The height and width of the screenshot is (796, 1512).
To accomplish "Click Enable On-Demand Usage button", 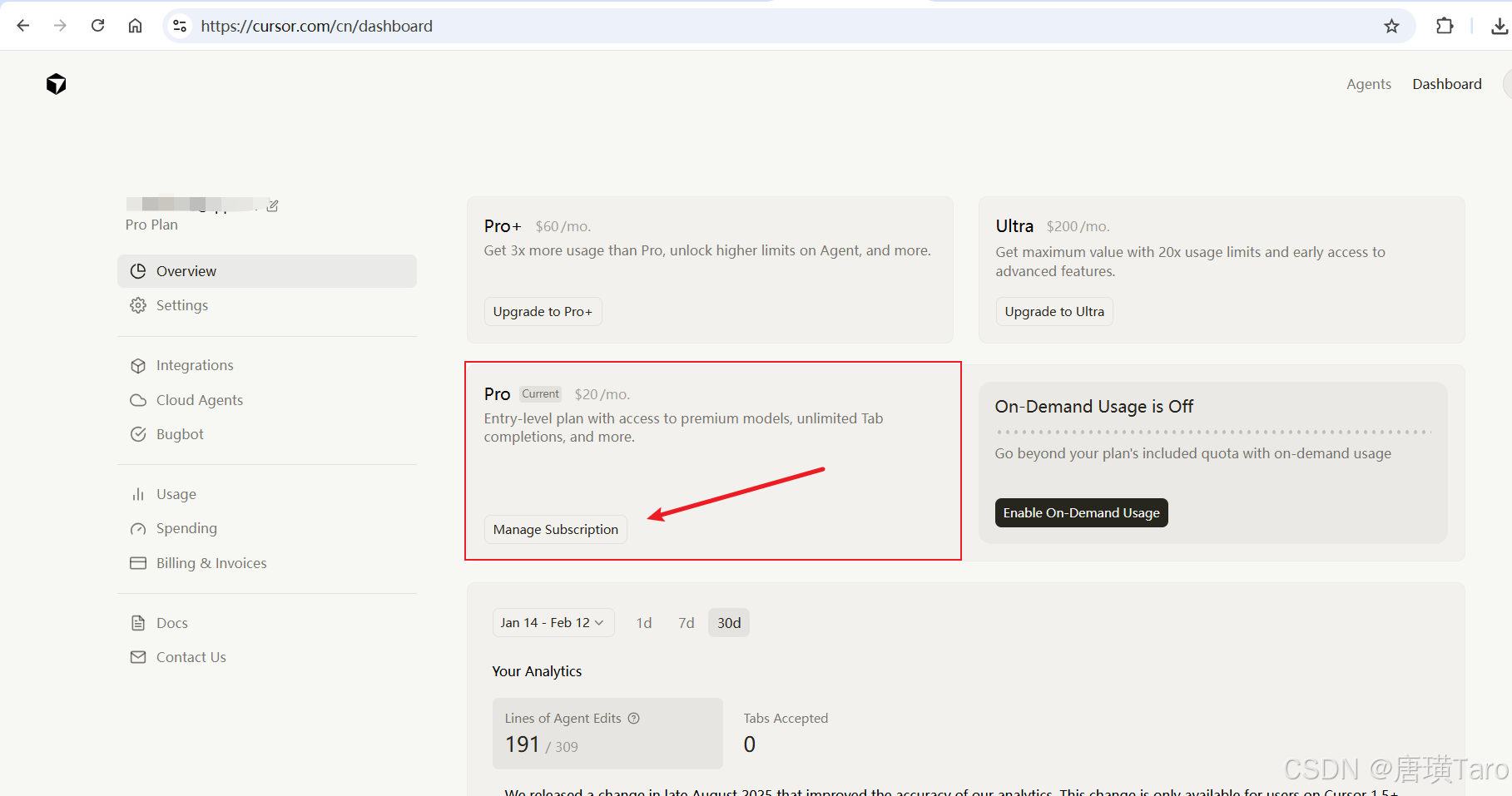I will [x=1081, y=512].
